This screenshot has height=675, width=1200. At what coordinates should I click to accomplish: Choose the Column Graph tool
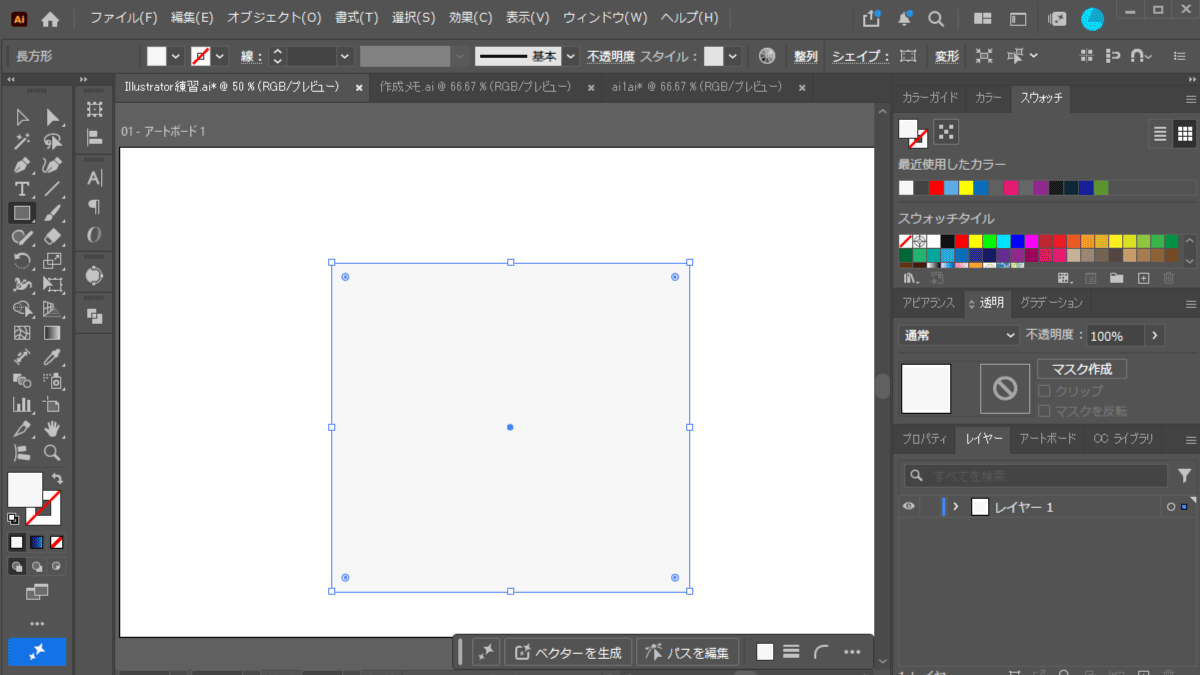22,405
